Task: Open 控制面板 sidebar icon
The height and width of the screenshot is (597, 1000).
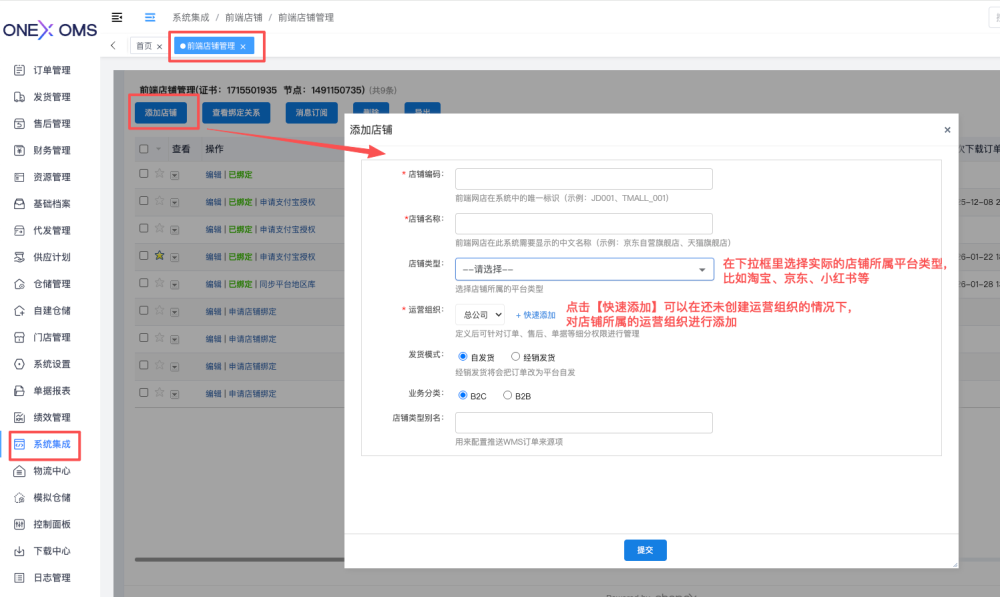Action: pos(19,524)
